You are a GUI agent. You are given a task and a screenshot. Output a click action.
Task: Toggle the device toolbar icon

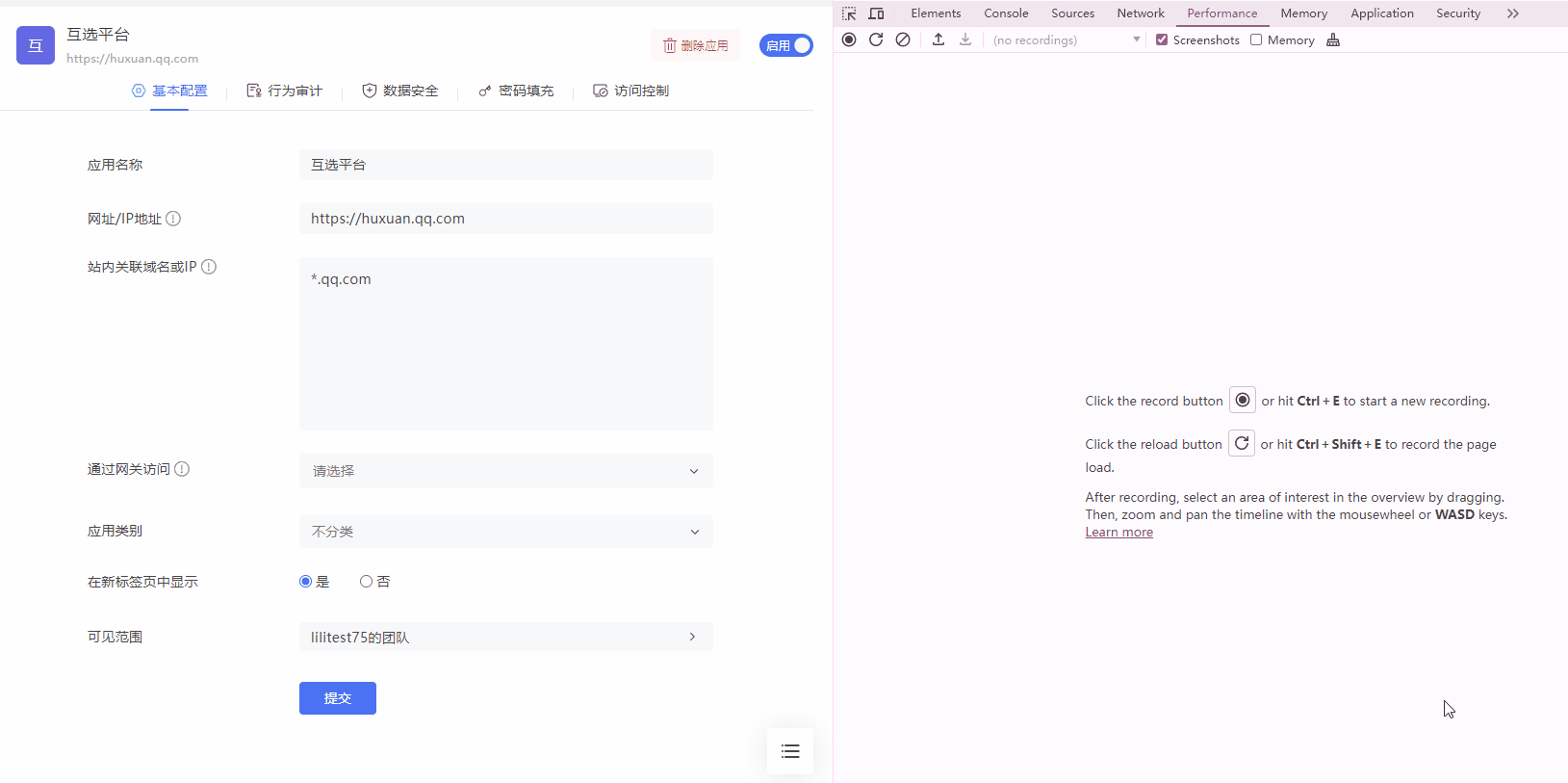[x=876, y=13]
